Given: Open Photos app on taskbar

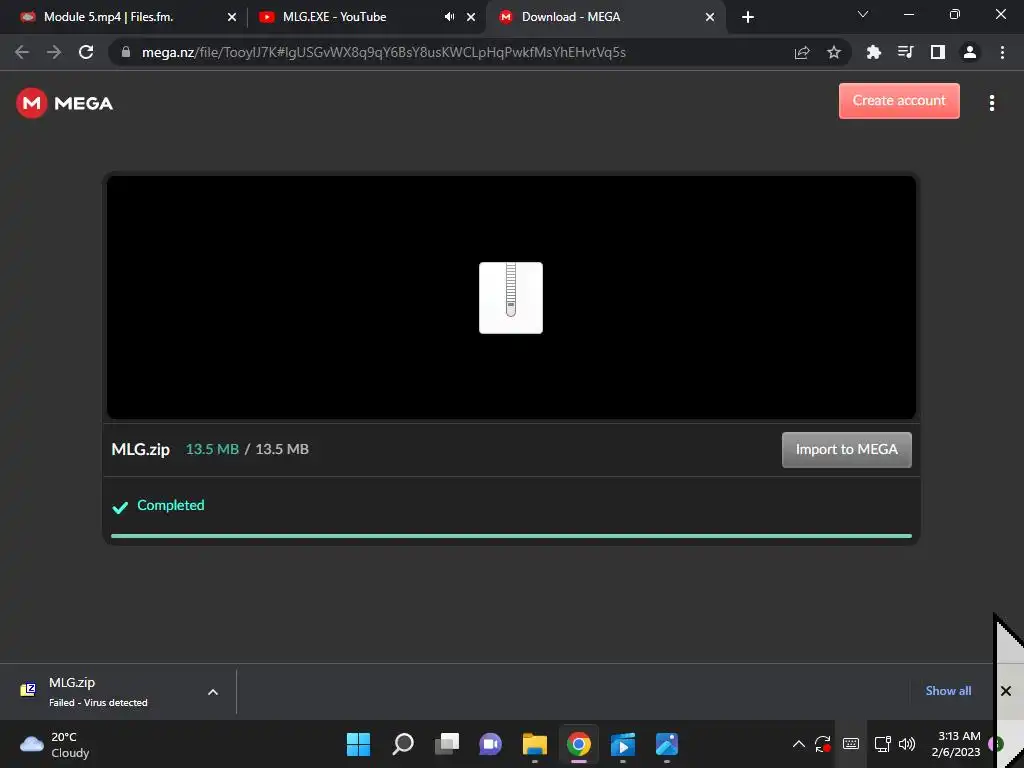Looking at the screenshot, I should tap(667, 744).
